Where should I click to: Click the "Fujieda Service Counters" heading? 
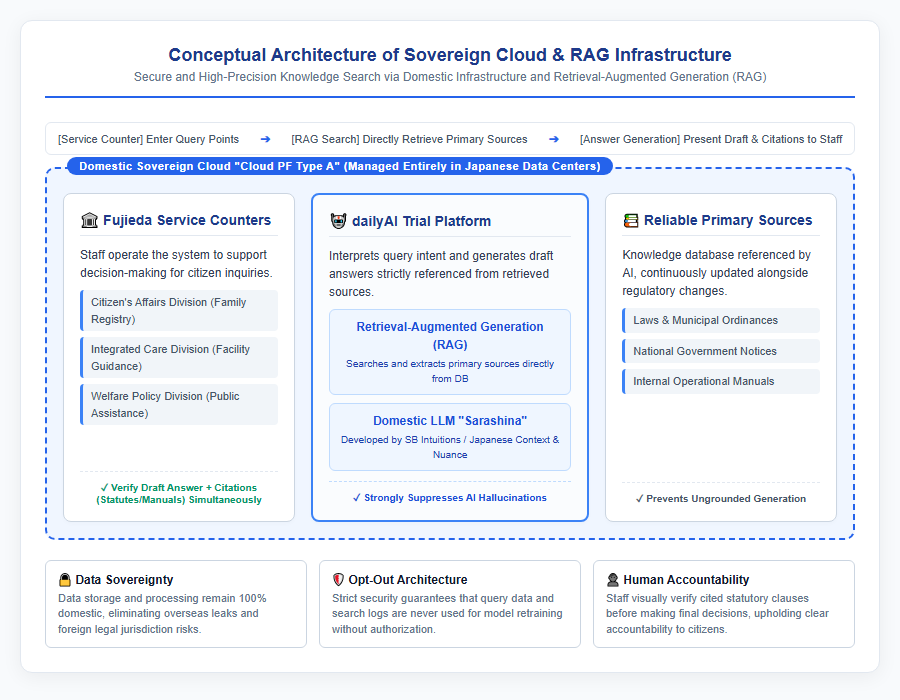187,220
